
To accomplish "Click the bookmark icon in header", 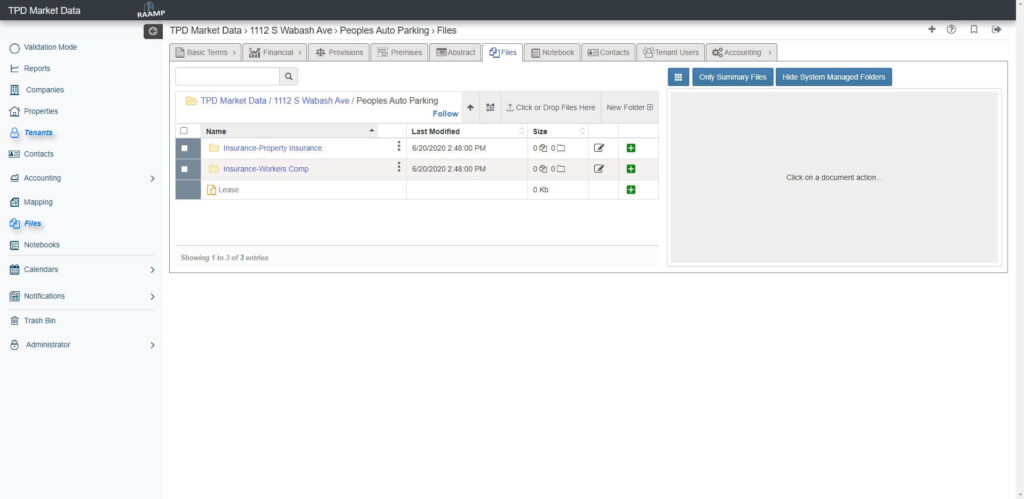I will click(x=974, y=30).
